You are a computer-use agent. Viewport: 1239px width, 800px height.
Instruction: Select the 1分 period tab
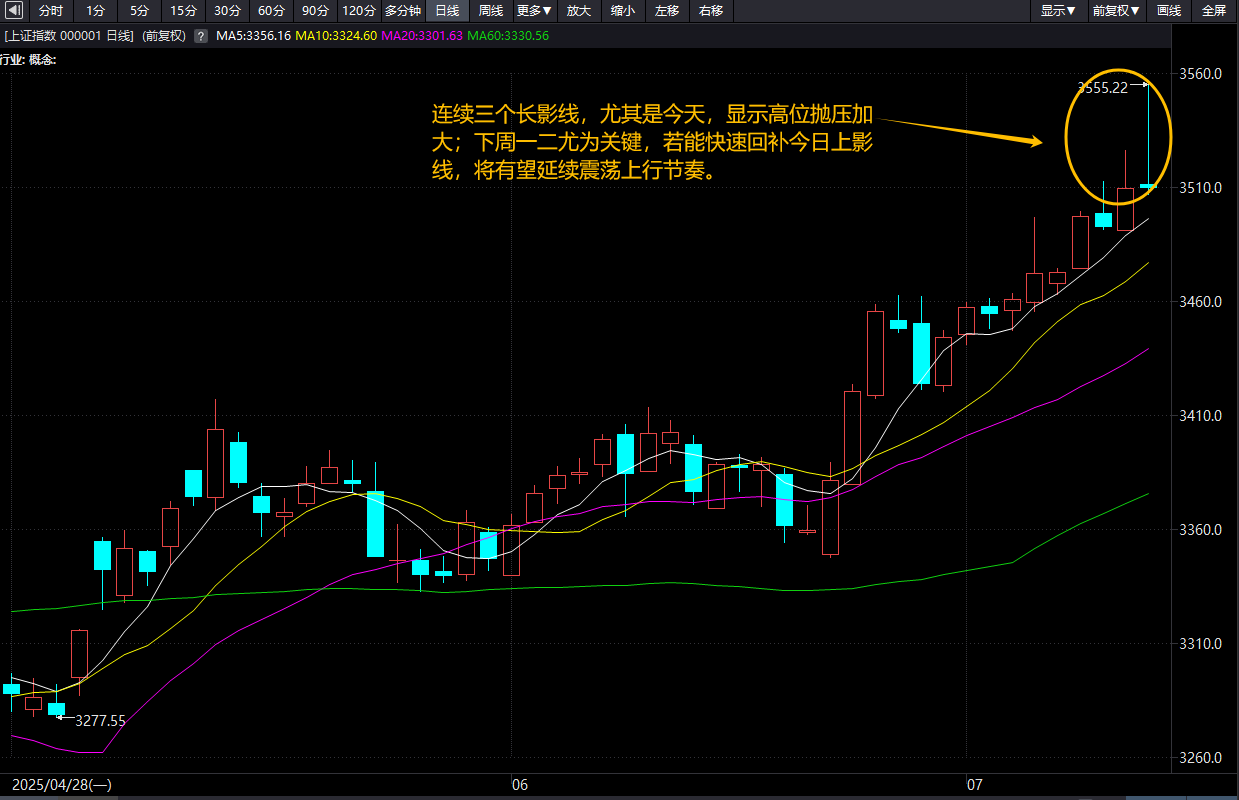(x=95, y=11)
